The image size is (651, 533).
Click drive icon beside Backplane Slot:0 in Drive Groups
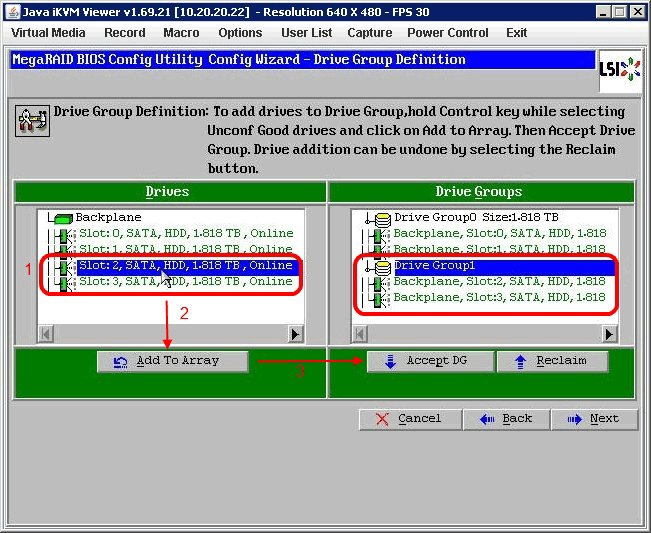click(379, 235)
